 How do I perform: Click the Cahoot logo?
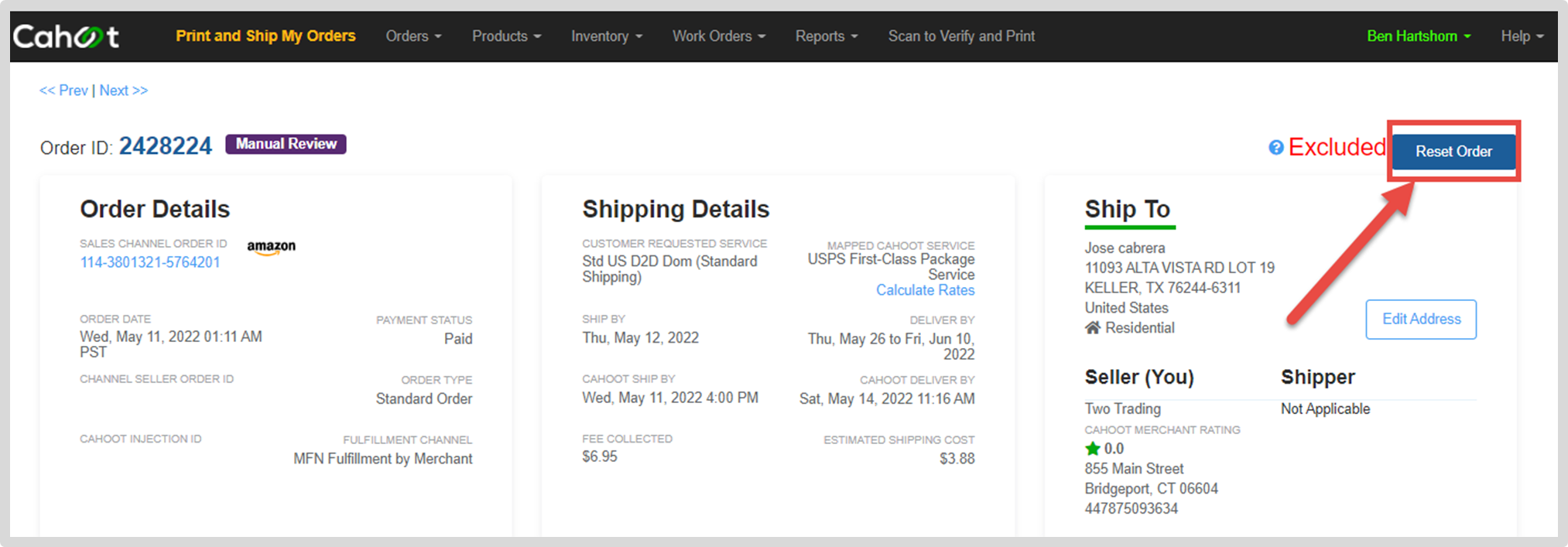point(67,36)
